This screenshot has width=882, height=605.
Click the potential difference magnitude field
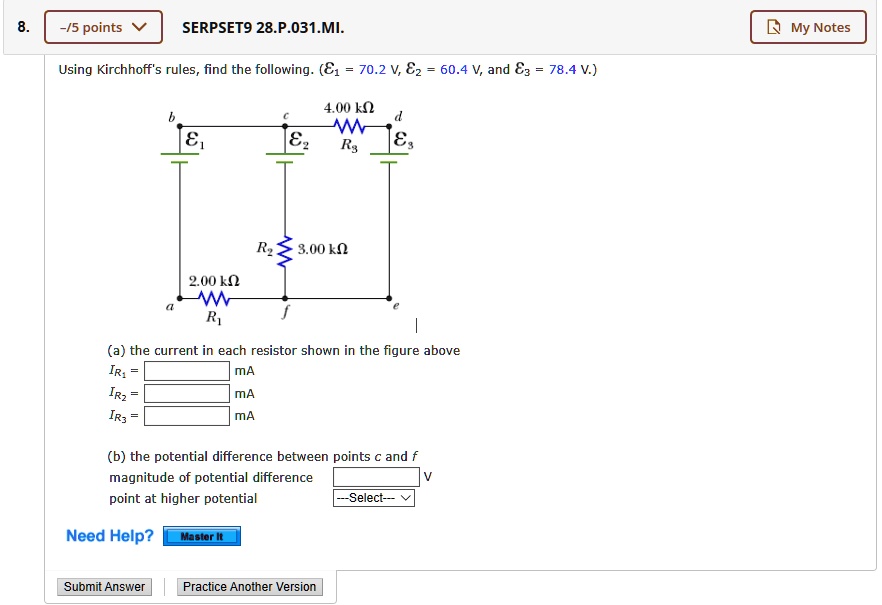point(376,477)
